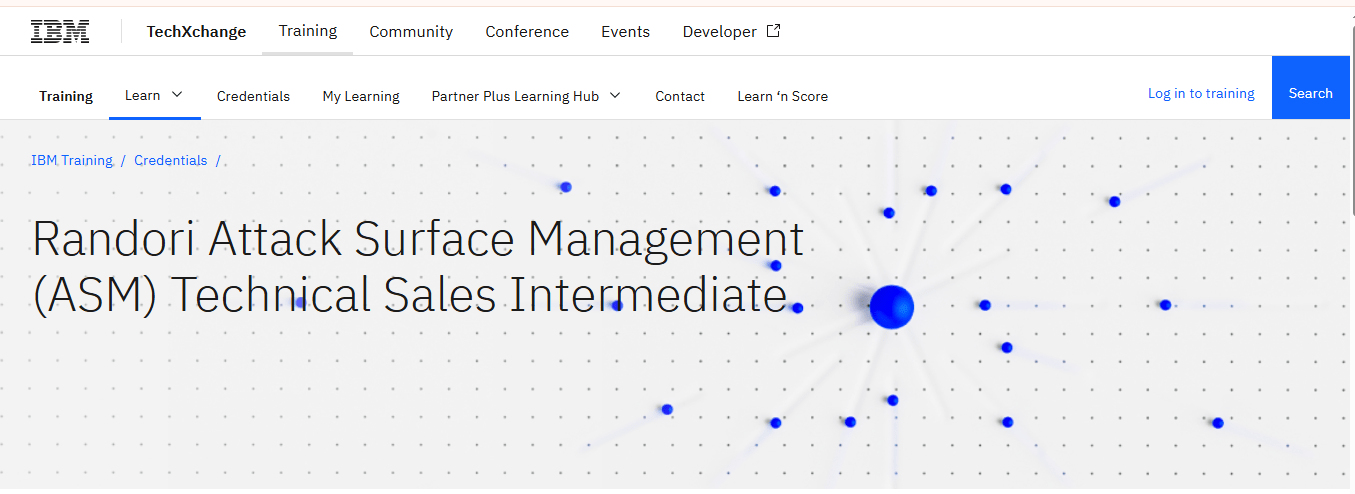Screen dimensions: 1355x494
Task: Open the Contact page
Action: [680, 96]
